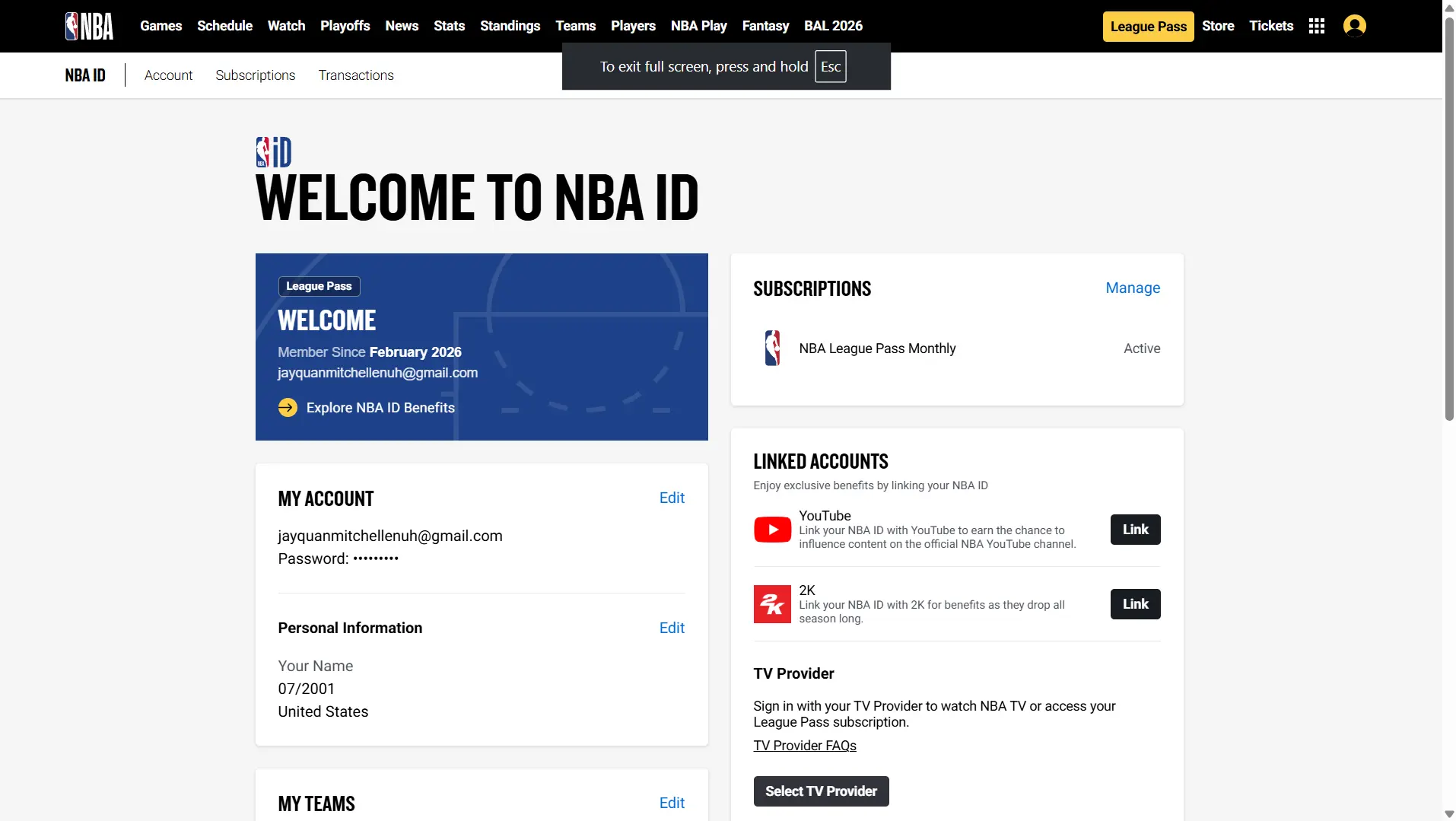Click the 2K logo in Linked Accounts
1456x821 pixels.
click(x=772, y=604)
